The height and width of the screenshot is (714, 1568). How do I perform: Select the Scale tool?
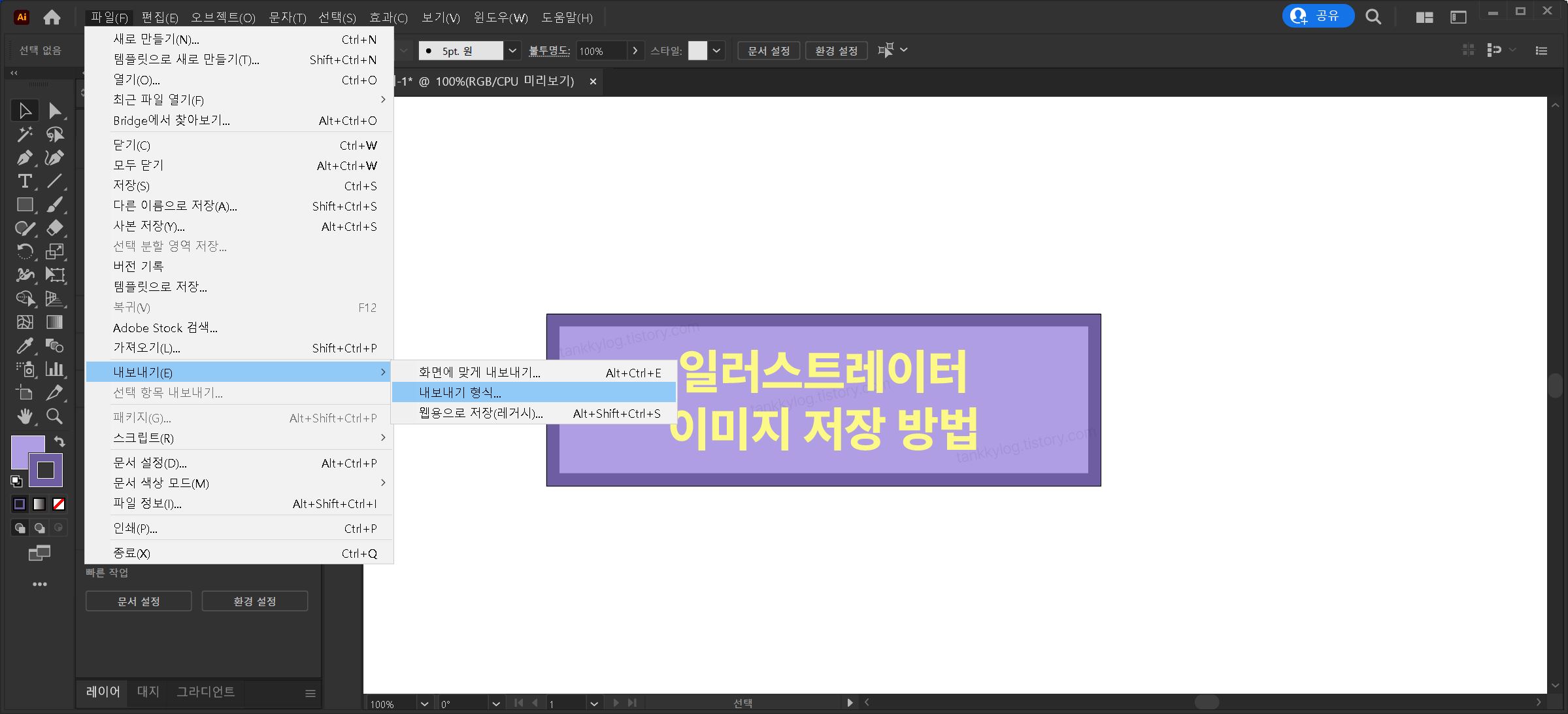click(55, 252)
